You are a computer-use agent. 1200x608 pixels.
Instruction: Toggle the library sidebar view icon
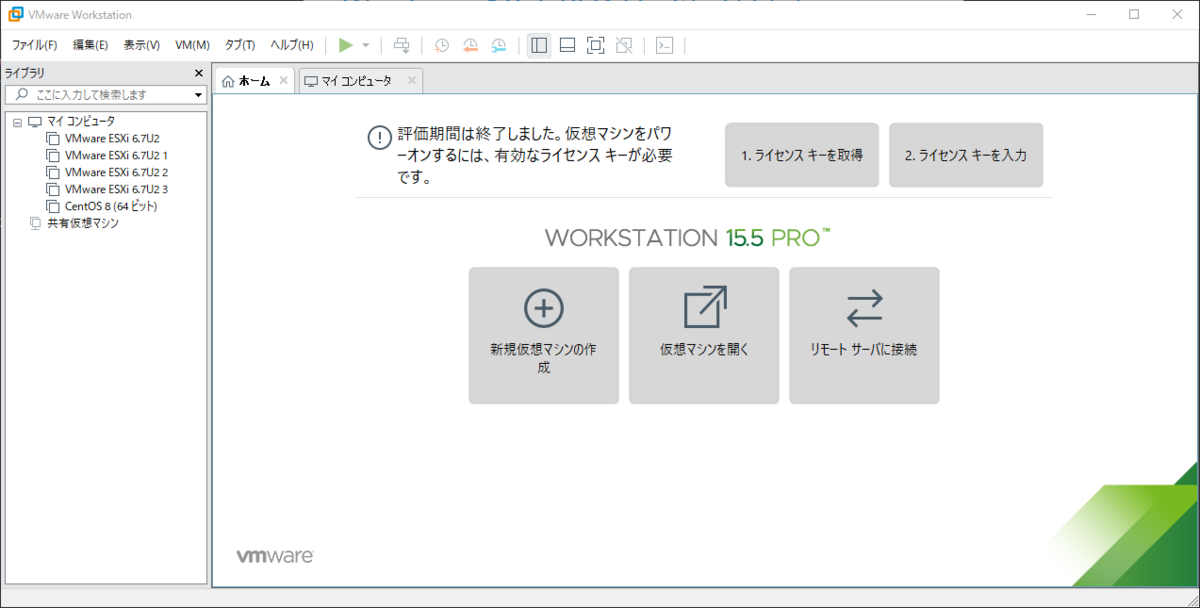click(539, 45)
